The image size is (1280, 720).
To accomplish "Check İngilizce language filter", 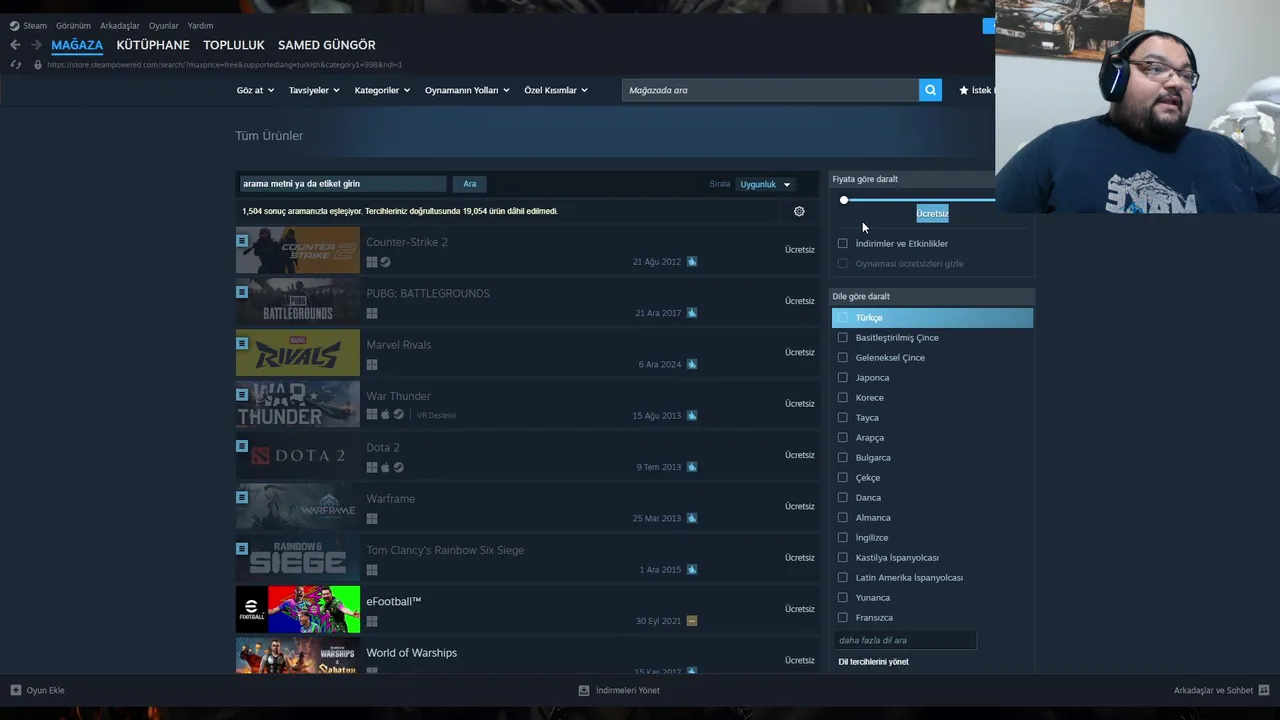I will (x=842, y=537).
